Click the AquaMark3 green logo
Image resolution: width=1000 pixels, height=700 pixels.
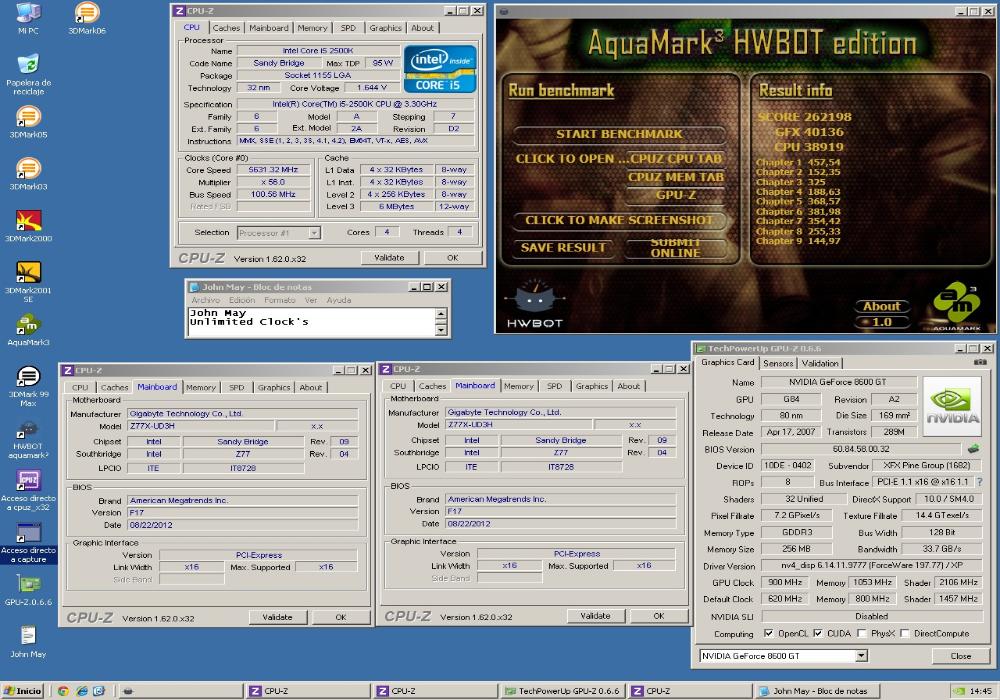(957, 305)
